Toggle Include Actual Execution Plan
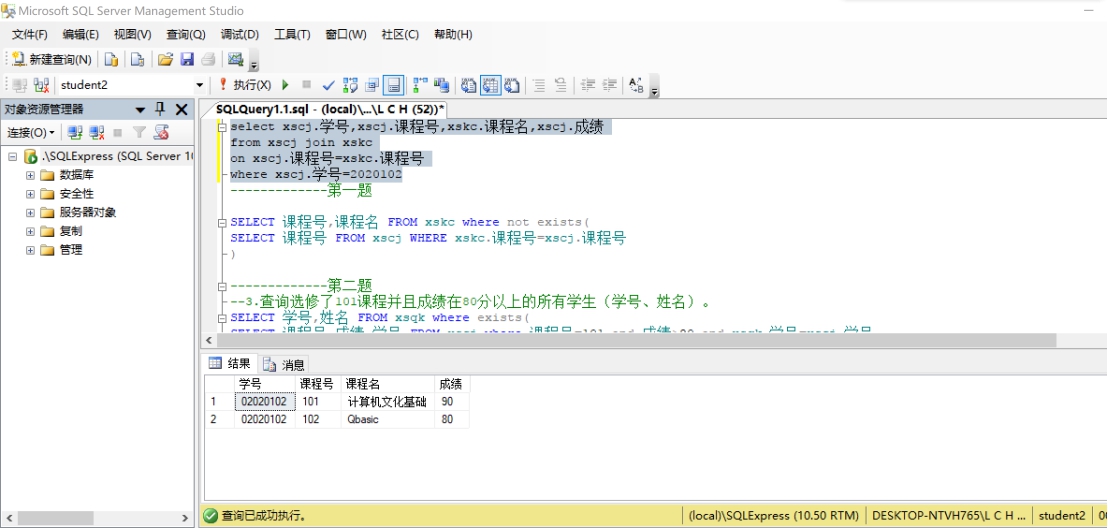The width and height of the screenshot is (1108, 528). point(420,86)
